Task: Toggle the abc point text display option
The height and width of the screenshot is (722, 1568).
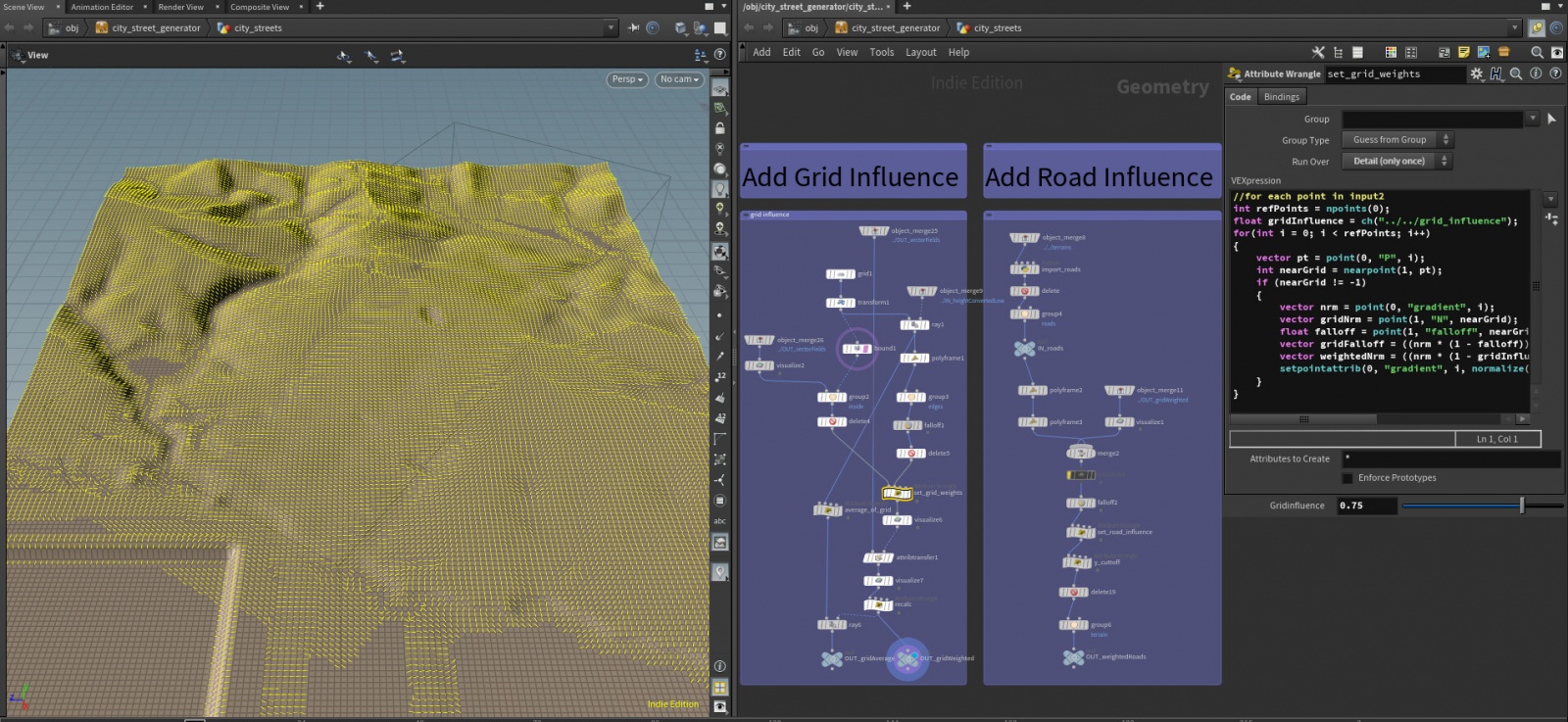Action: pyautogui.click(x=720, y=521)
